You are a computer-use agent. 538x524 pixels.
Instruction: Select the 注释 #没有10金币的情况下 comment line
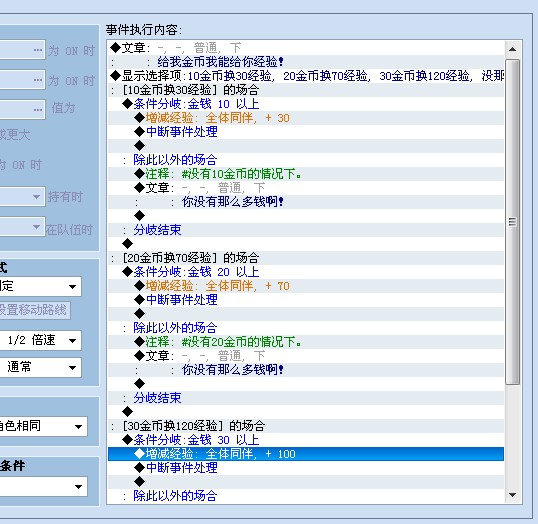306,174
